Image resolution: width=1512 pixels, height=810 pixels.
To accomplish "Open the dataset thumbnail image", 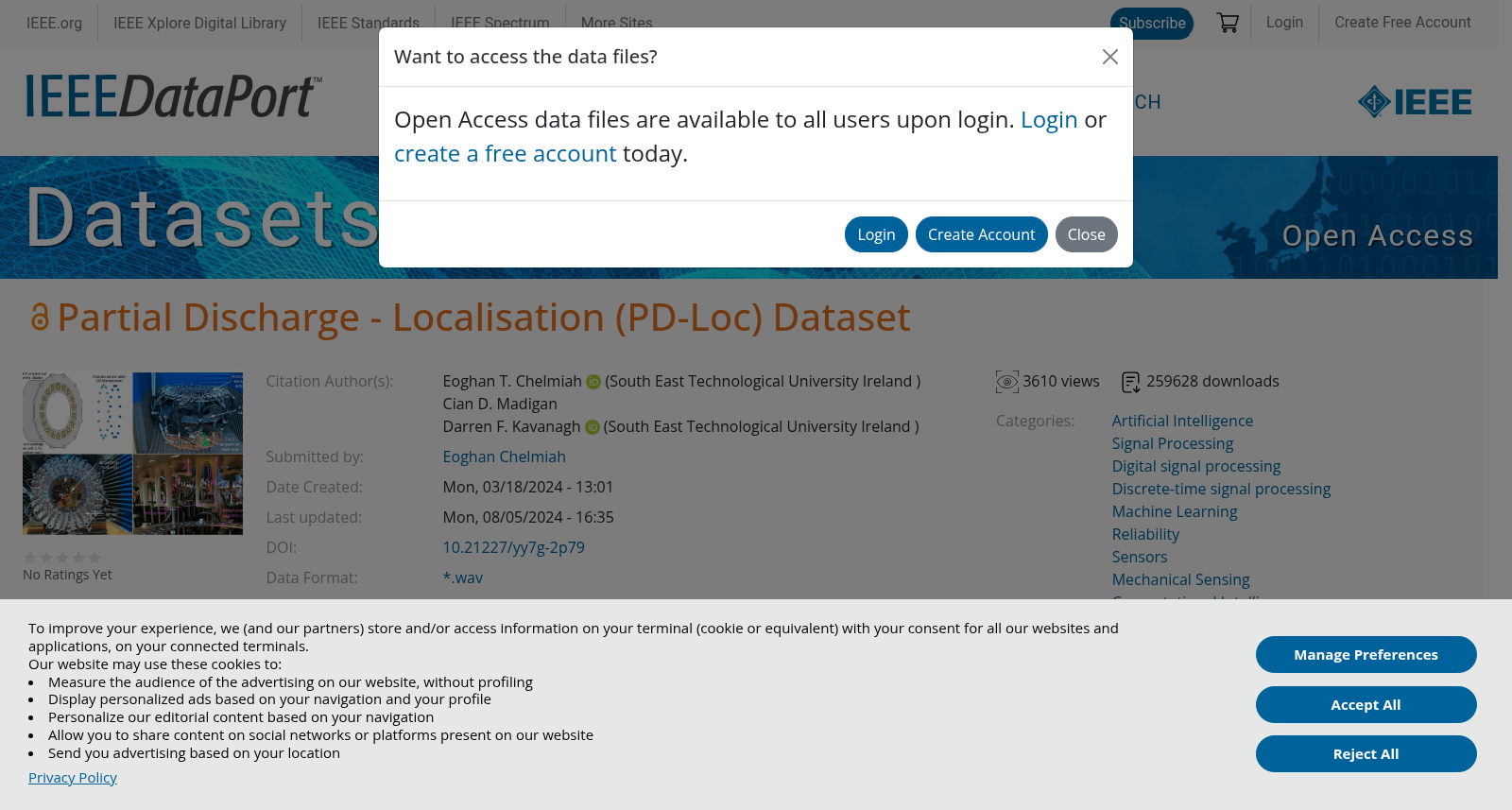I will click(x=132, y=454).
